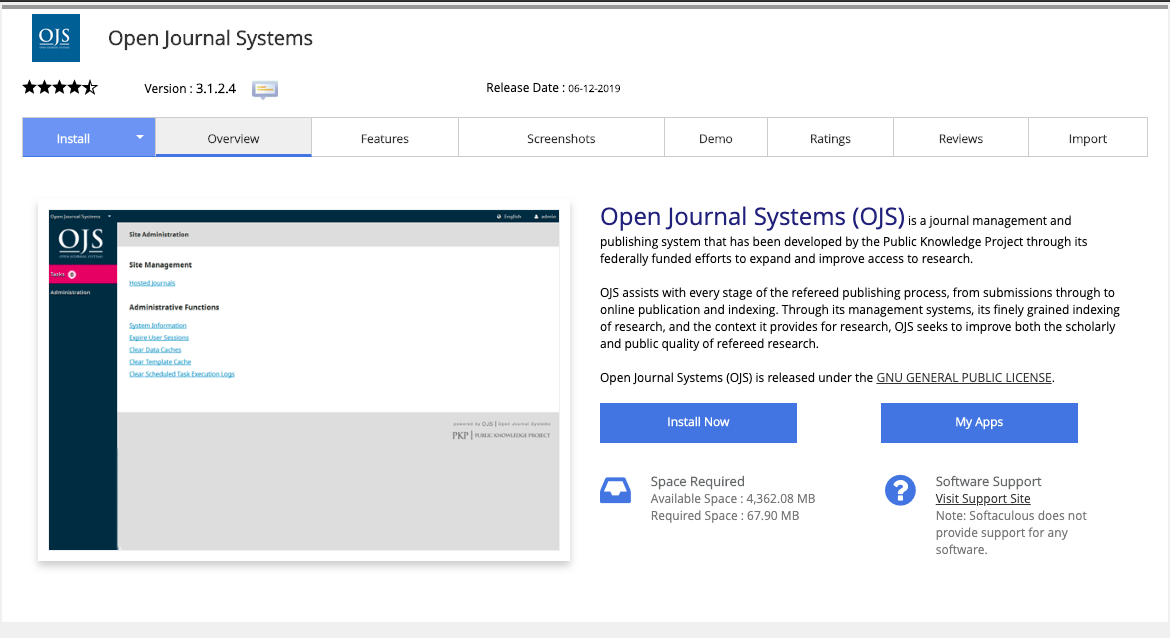
Task: Open the version changelog speech bubble icon
Action: (265, 90)
